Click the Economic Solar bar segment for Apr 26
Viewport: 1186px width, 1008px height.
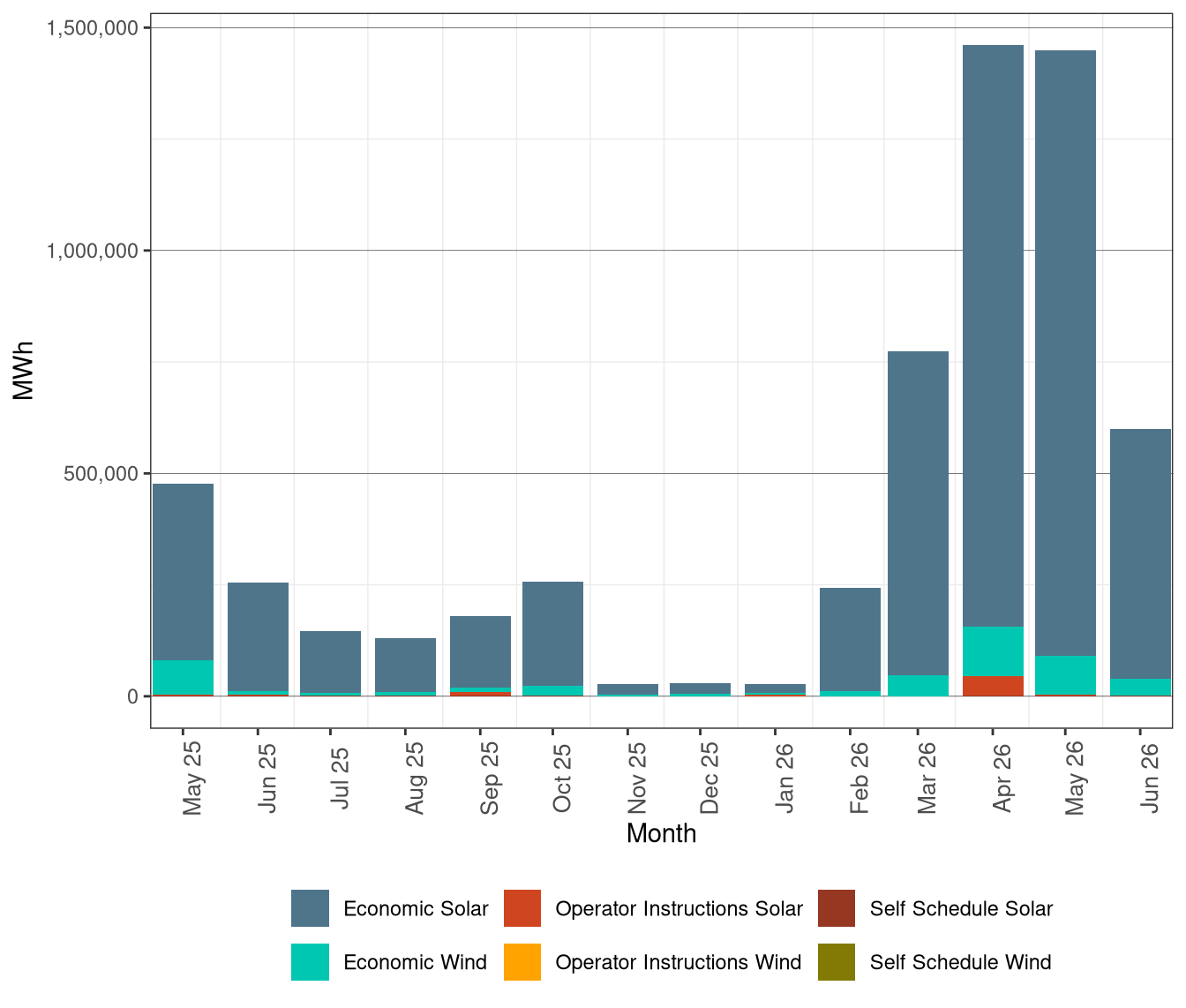click(993, 335)
